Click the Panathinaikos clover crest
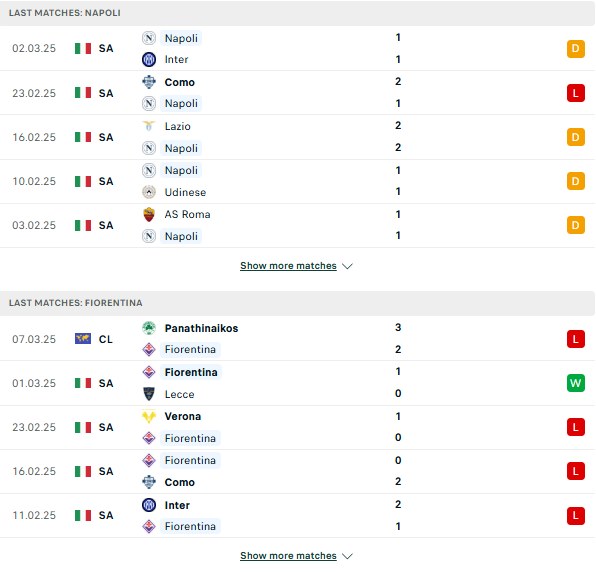Viewport: 596px width, 574px height. click(x=149, y=328)
